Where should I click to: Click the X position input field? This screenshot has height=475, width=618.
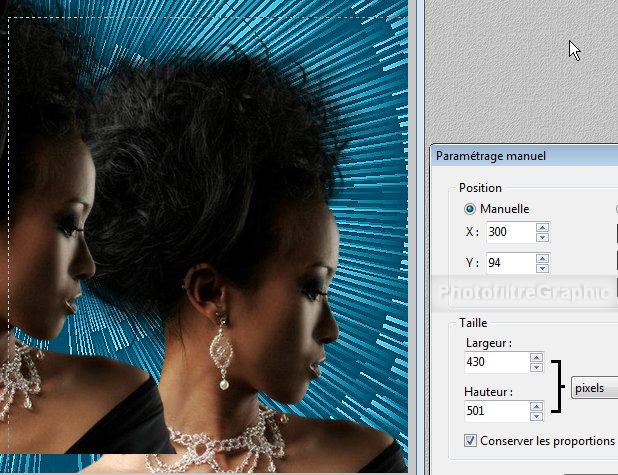tap(510, 232)
